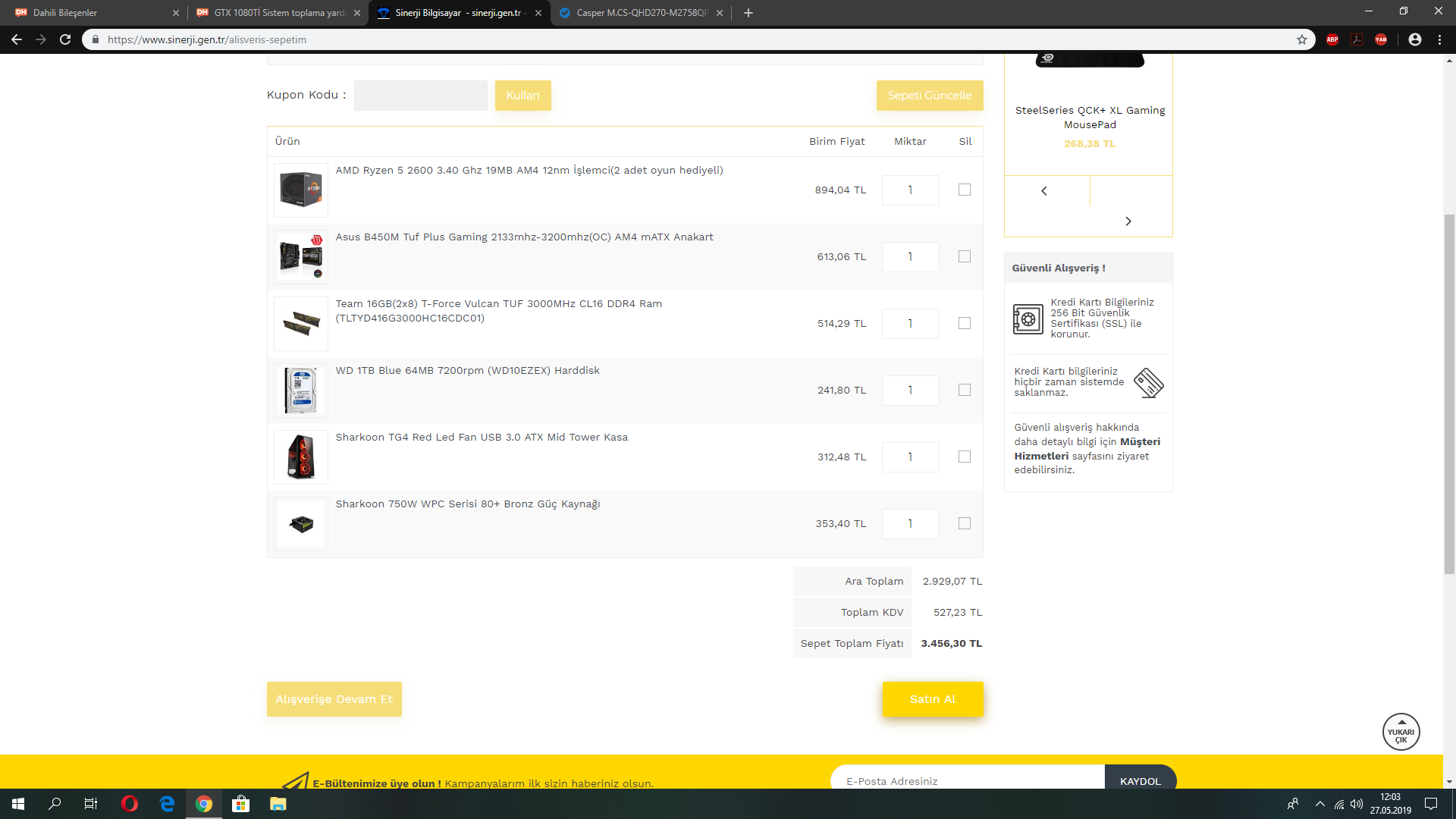Open Adblock Plus extension
Image resolution: width=1456 pixels, height=819 pixels.
(1332, 39)
